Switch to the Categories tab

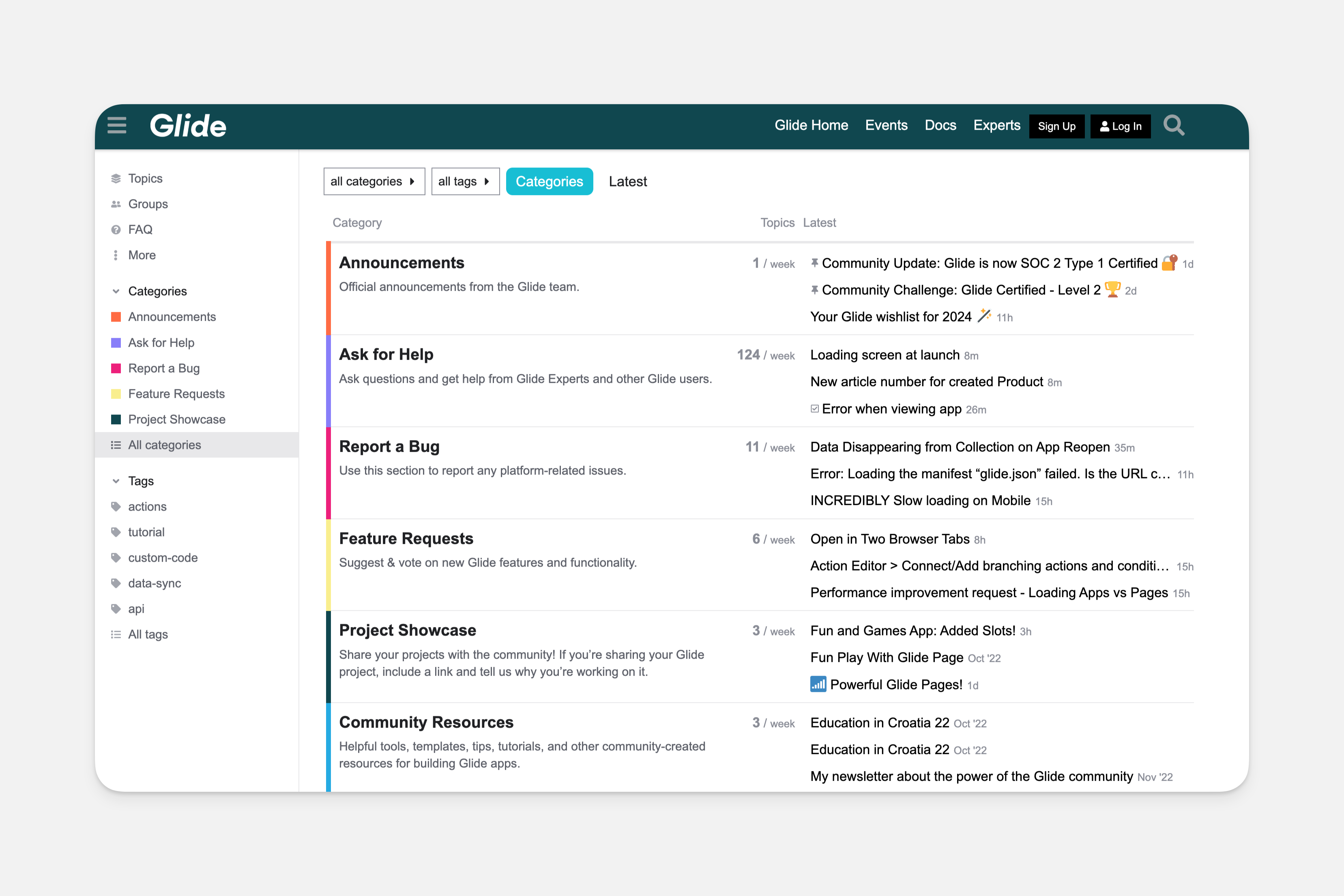pyautogui.click(x=550, y=181)
